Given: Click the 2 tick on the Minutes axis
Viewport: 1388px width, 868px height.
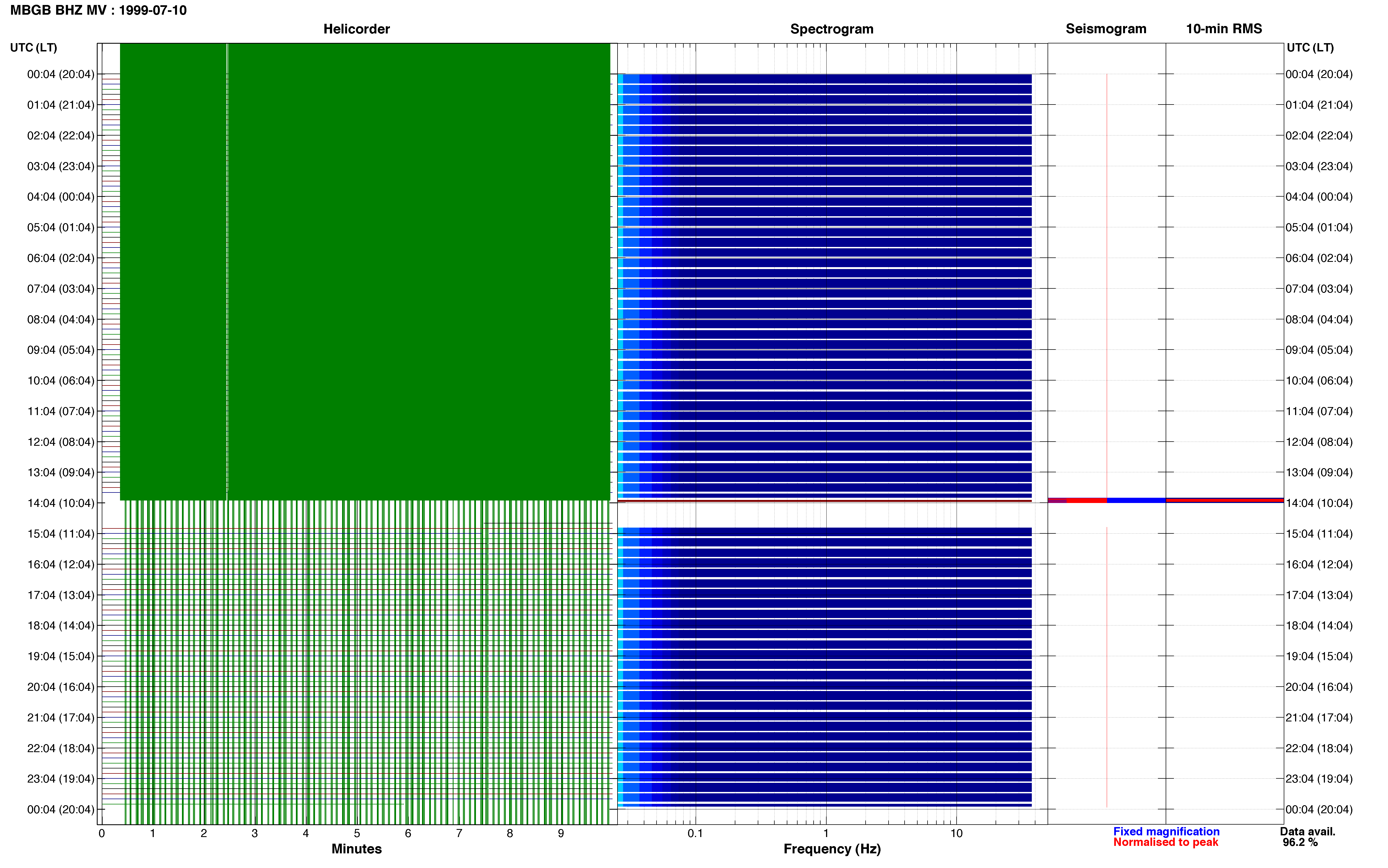Looking at the screenshot, I should coord(204,833).
